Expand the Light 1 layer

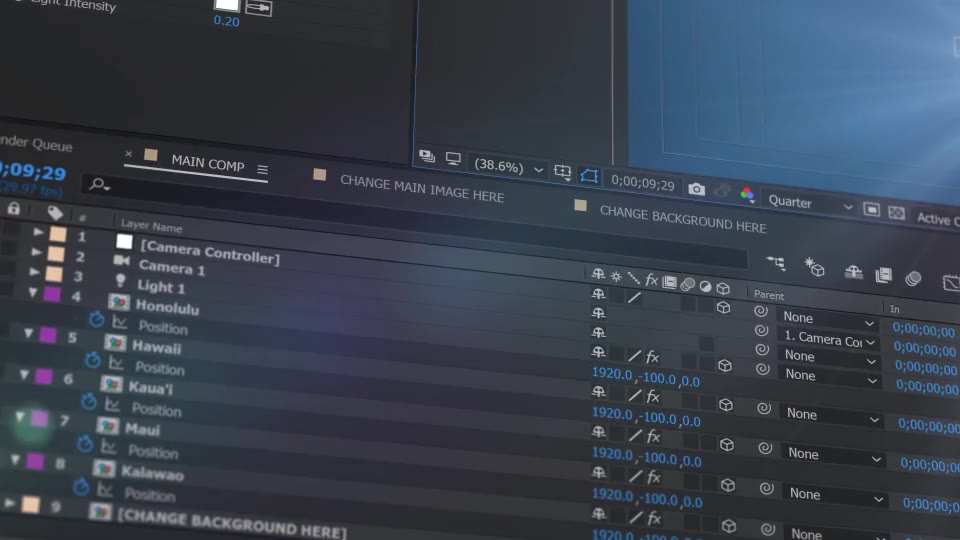click(34, 271)
